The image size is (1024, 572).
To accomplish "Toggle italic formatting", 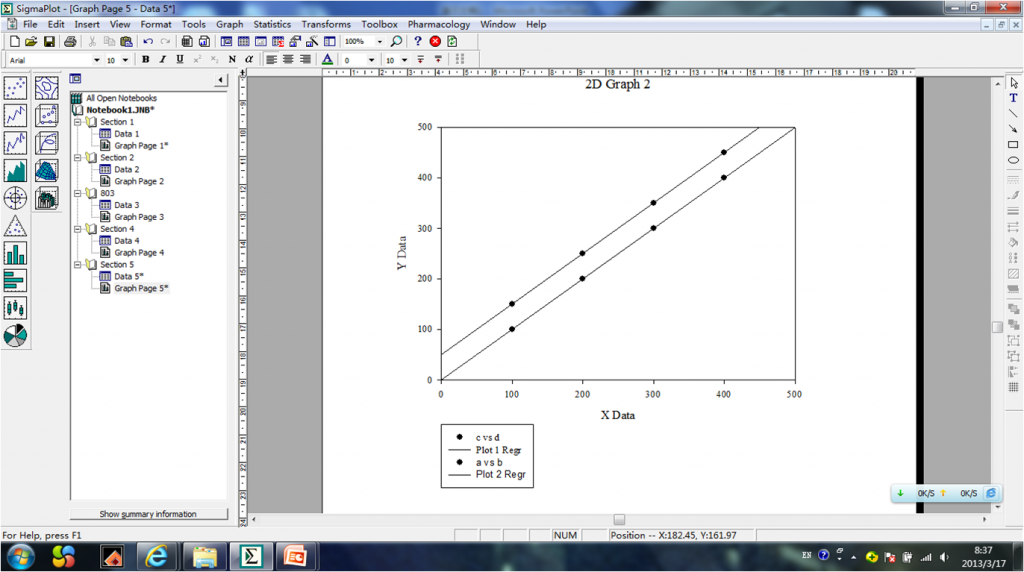I will pos(163,59).
